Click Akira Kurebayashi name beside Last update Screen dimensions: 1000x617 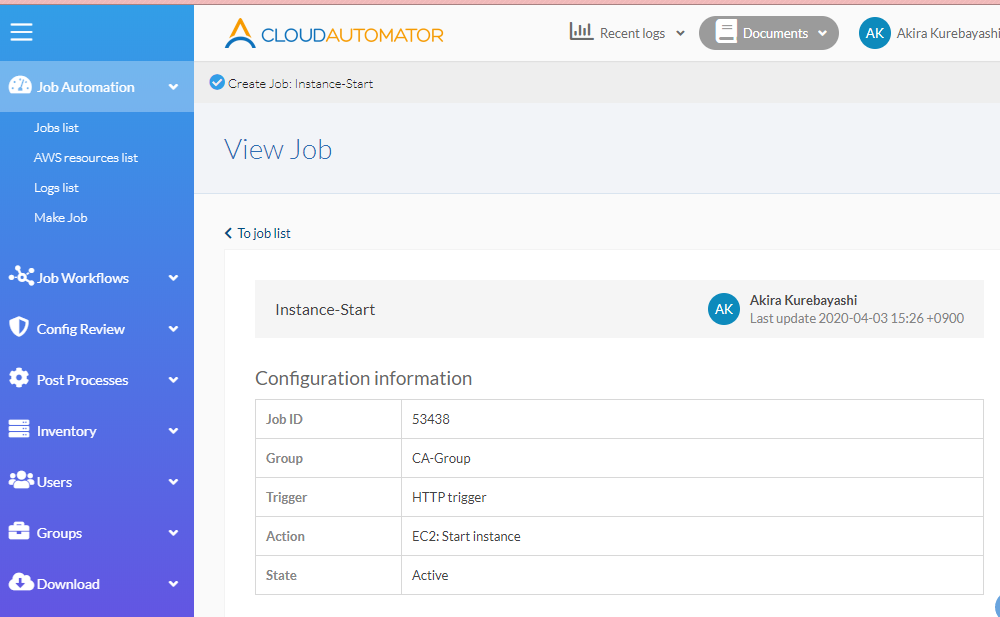(x=804, y=300)
